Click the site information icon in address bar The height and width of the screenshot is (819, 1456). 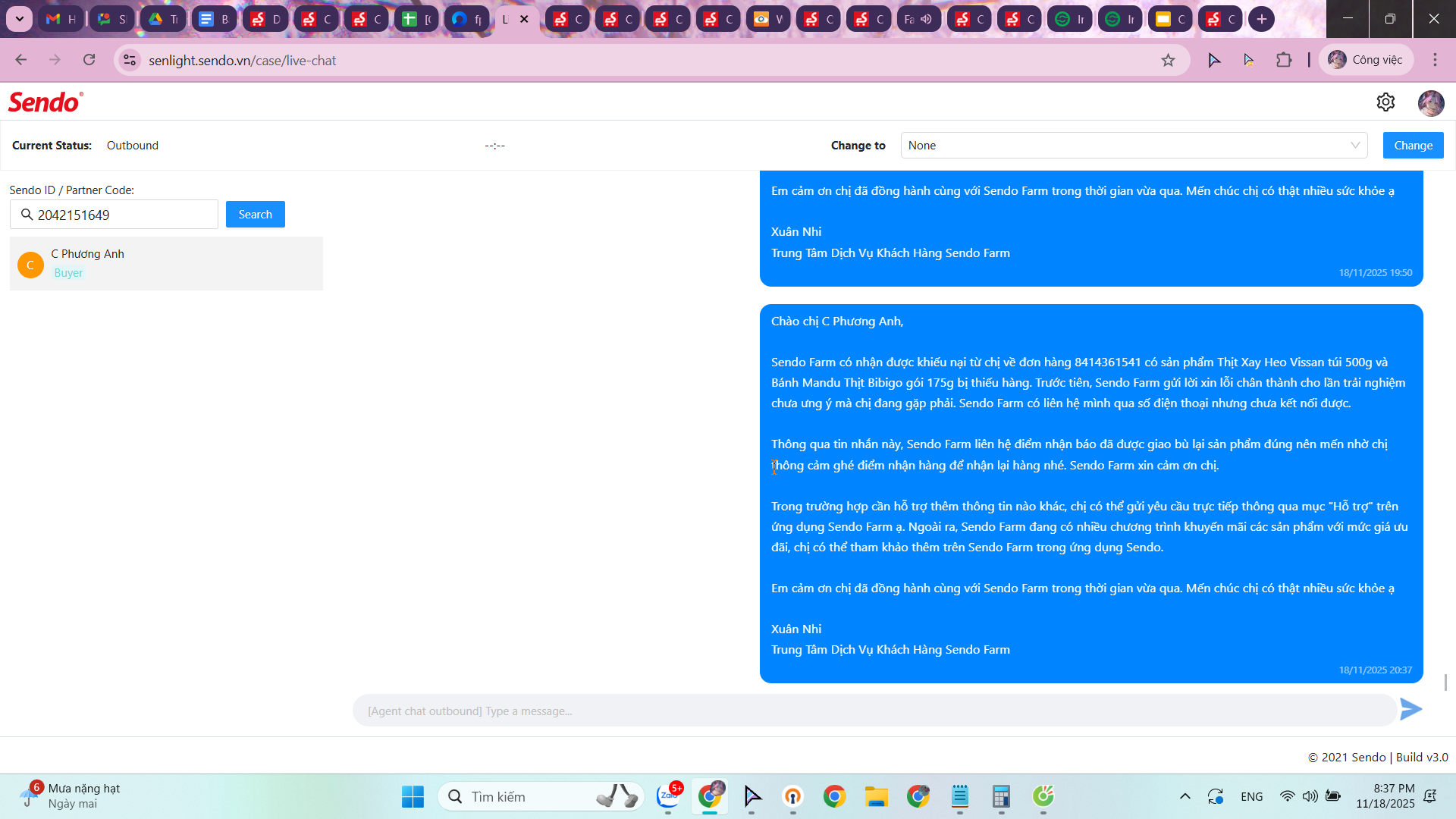130,60
